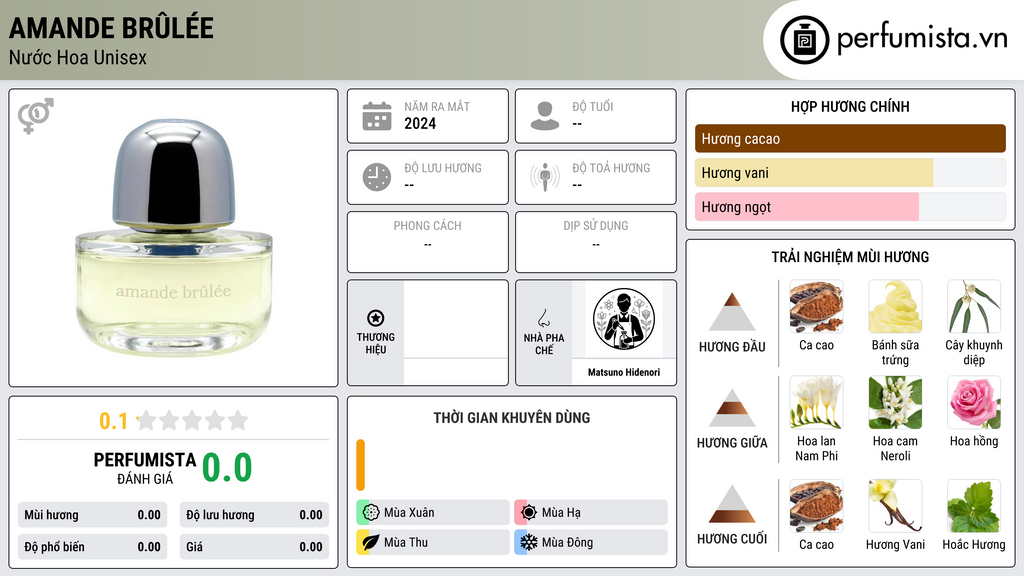Click the unisex gender symbol icon
This screenshot has height=576, width=1024.
(35, 116)
